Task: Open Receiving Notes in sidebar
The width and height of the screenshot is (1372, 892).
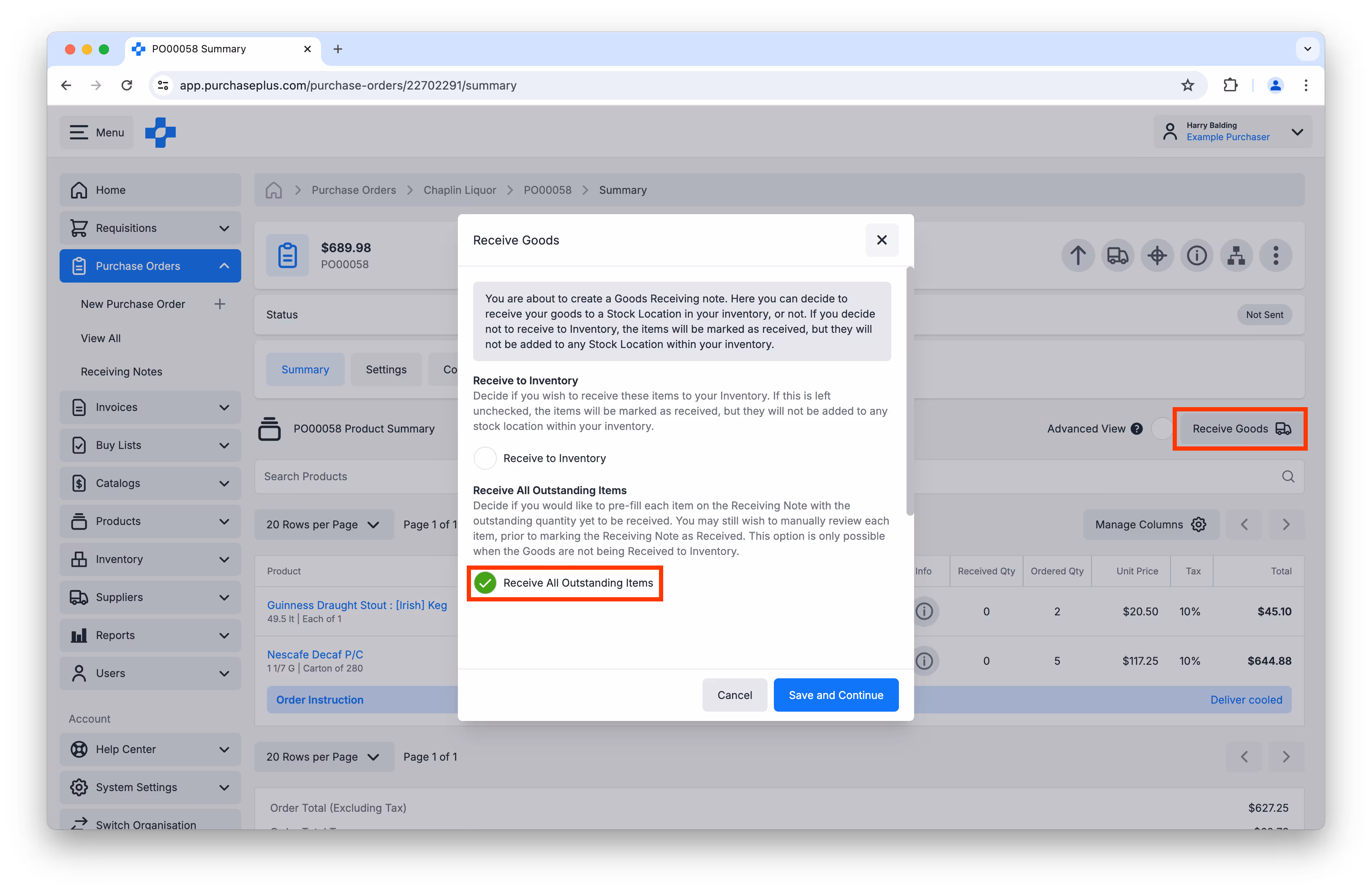Action: tap(121, 372)
